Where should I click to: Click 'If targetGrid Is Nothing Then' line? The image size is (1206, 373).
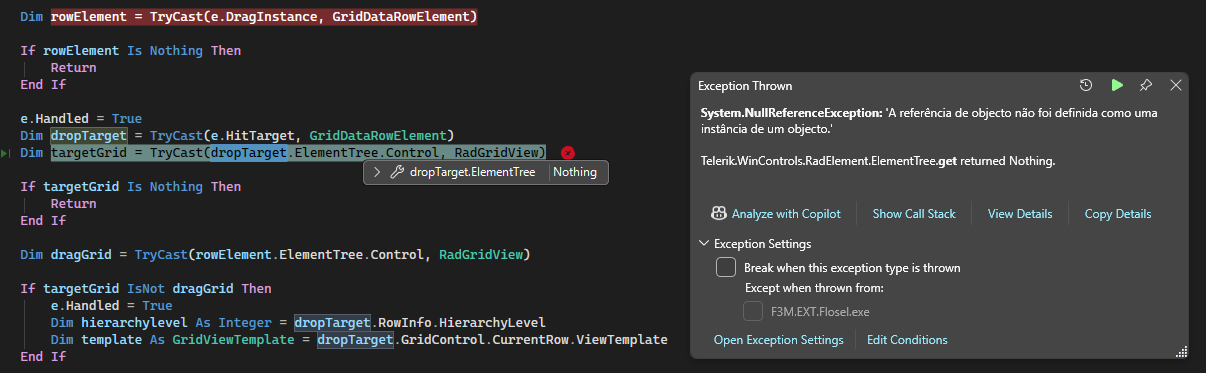pos(130,186)
